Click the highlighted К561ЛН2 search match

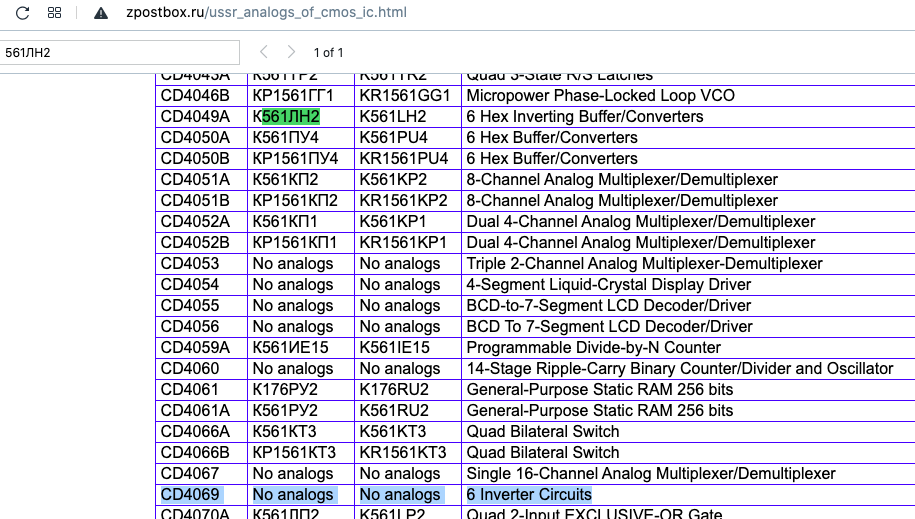(x=290, y=117)
